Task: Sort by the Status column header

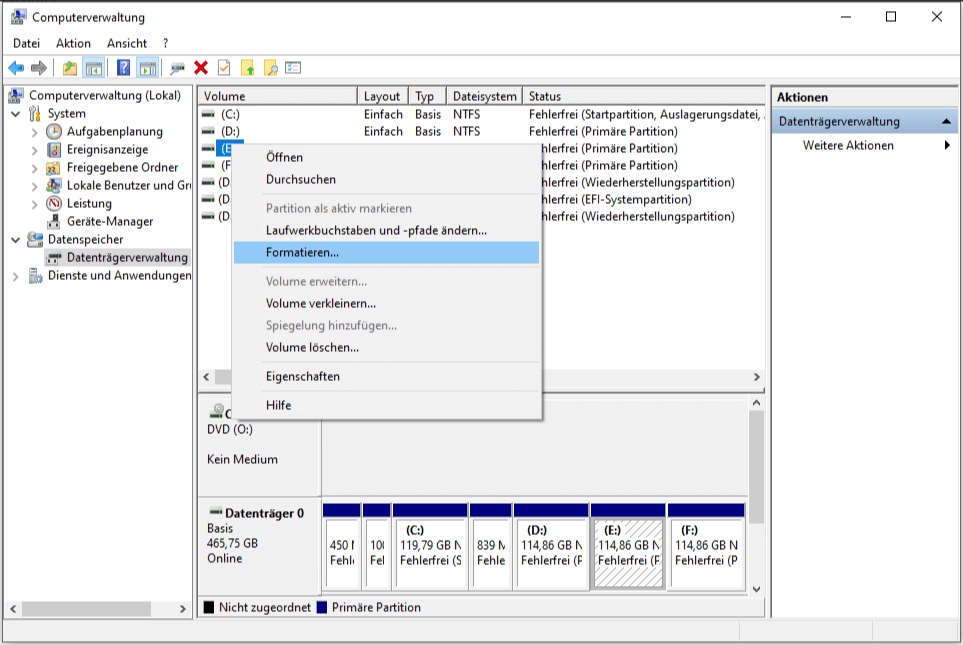Action: [644, 96]
